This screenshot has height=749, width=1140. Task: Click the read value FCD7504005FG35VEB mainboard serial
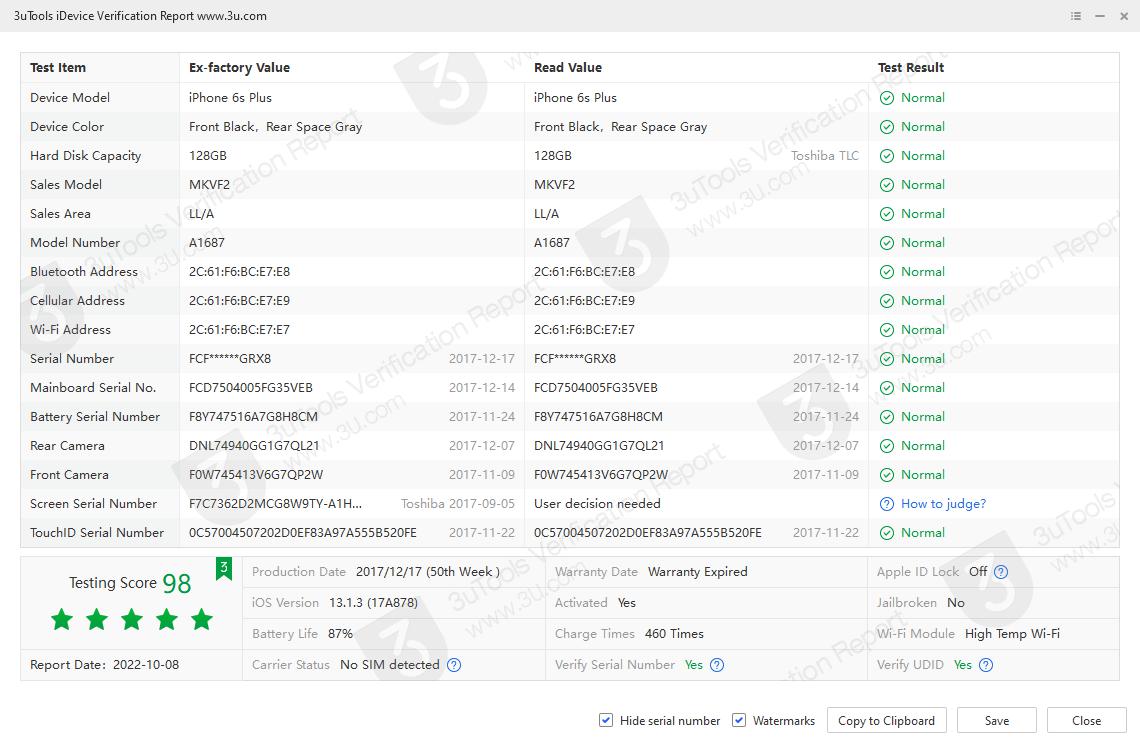(595, 388)
